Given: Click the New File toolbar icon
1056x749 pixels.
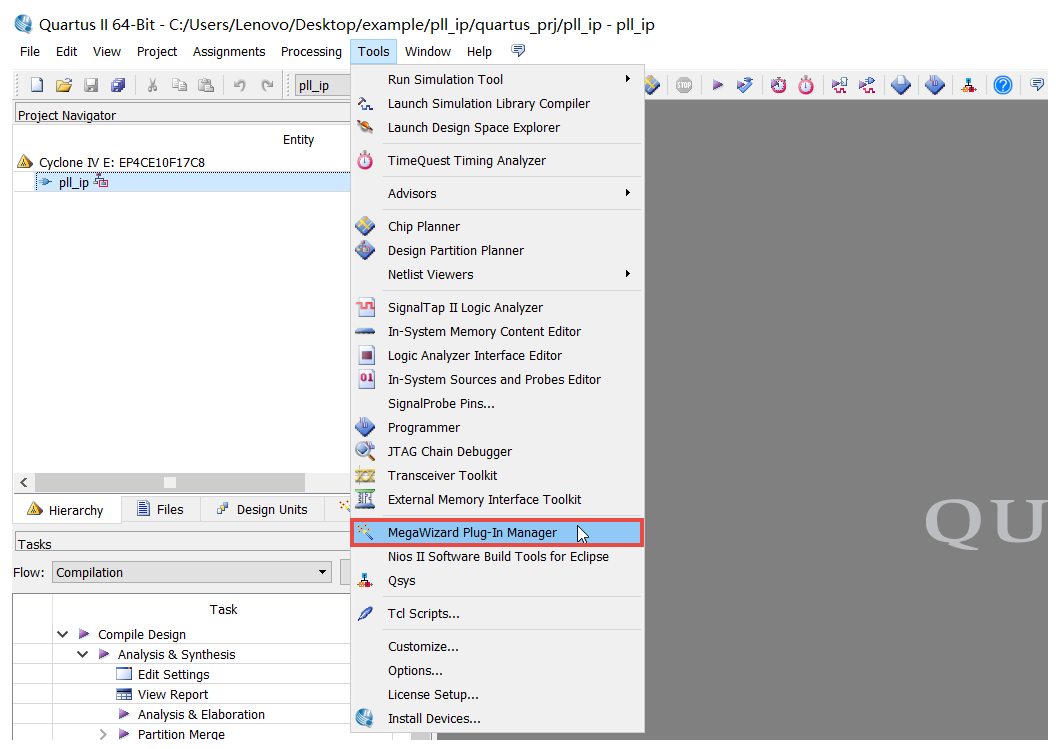Looking at the screenshot, I should point(37,85).
